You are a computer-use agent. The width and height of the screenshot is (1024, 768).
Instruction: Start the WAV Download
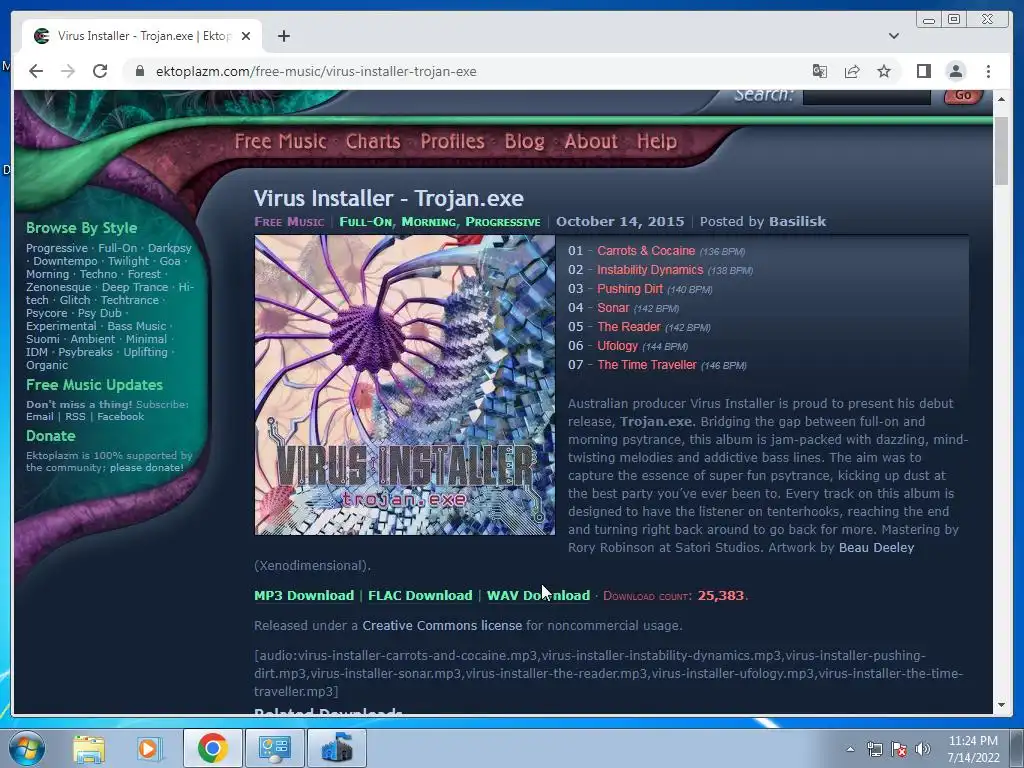point(538,596)
